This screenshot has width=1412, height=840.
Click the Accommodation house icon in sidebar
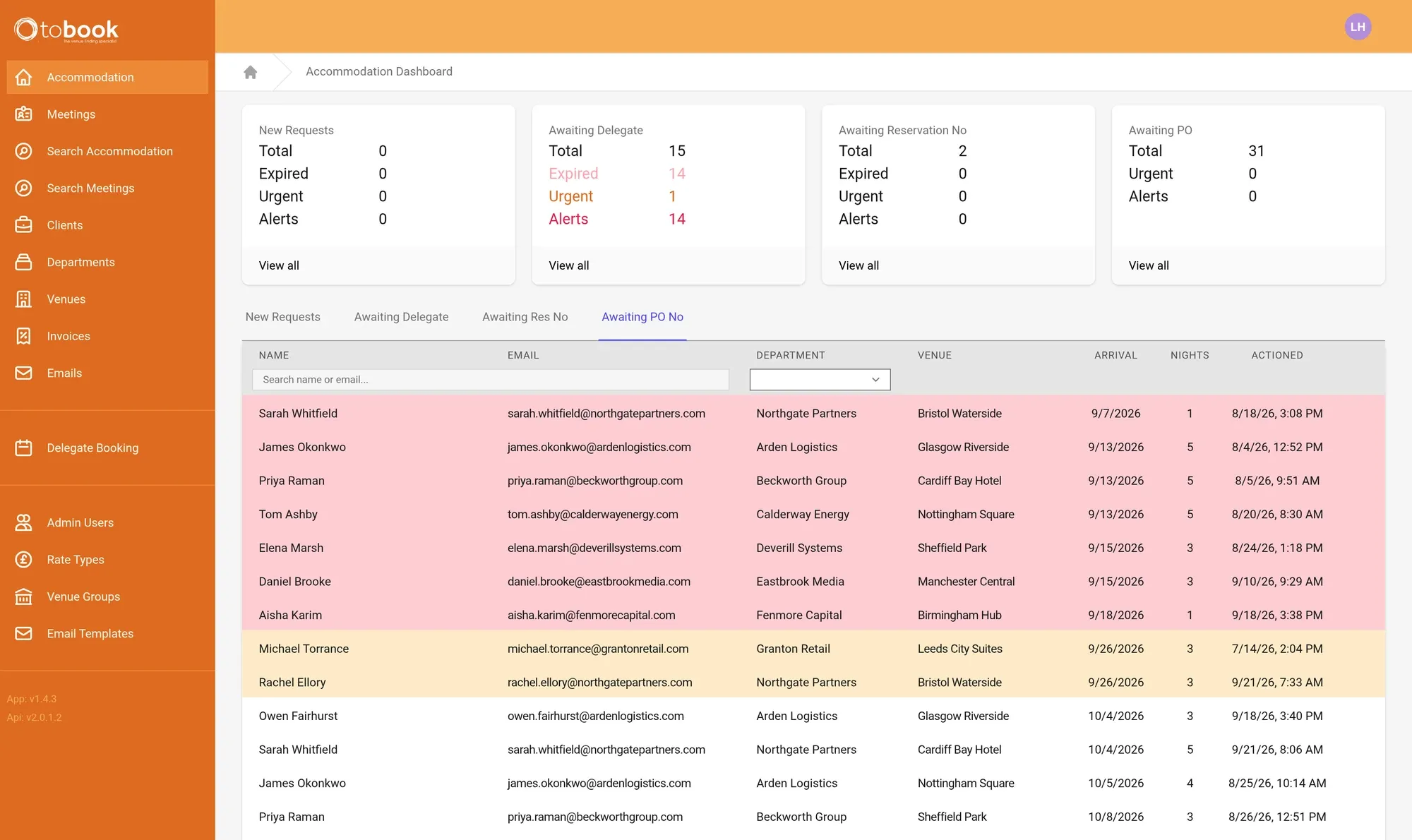tap(23, 77)
